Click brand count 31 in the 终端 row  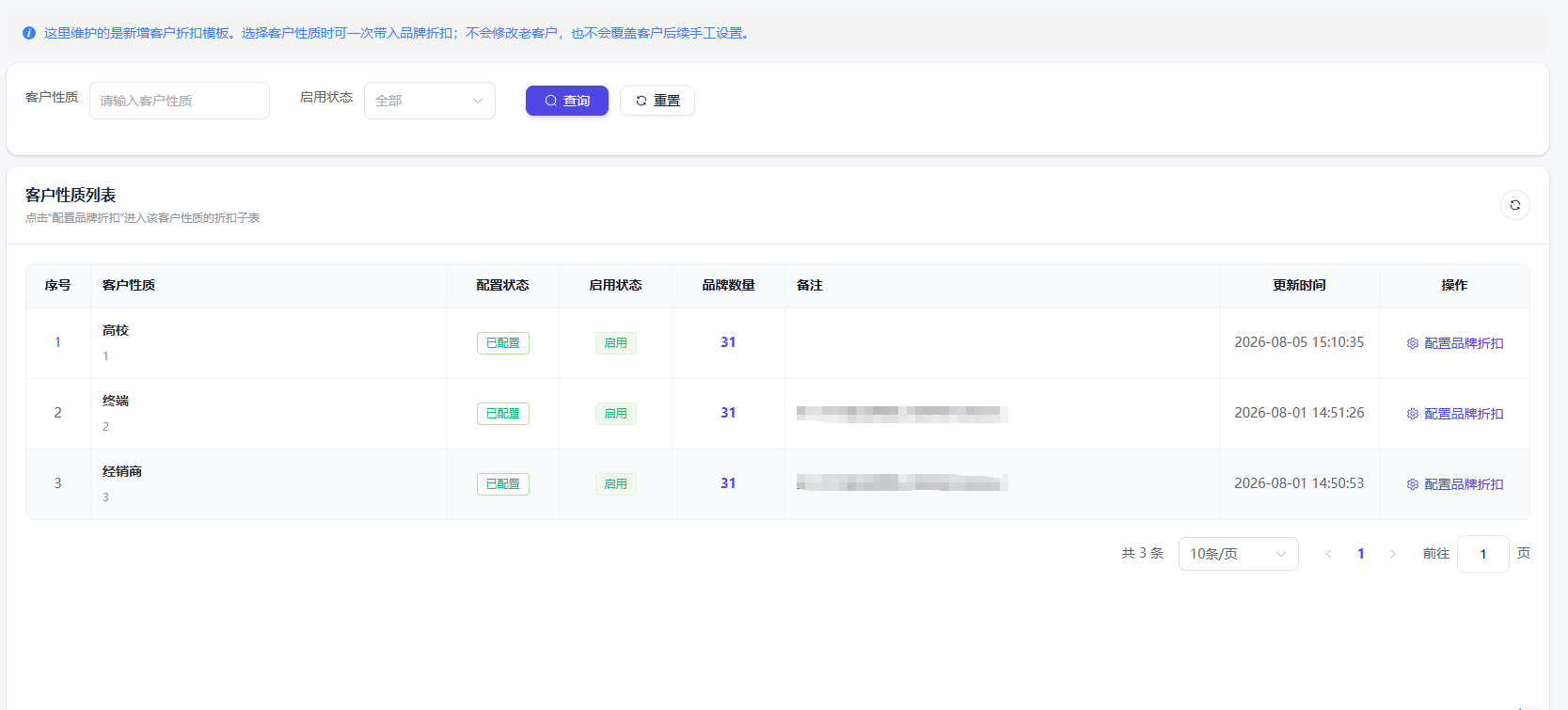tap(728, 413)
